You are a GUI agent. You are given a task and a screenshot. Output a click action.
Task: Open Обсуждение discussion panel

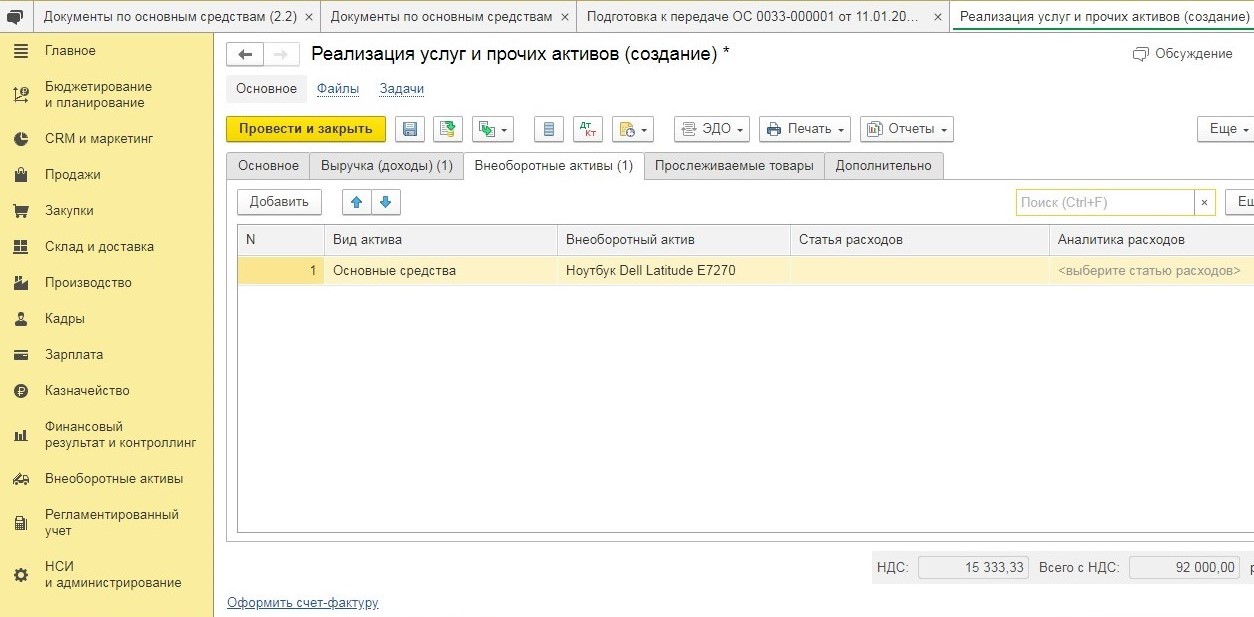coord(1183,54)
